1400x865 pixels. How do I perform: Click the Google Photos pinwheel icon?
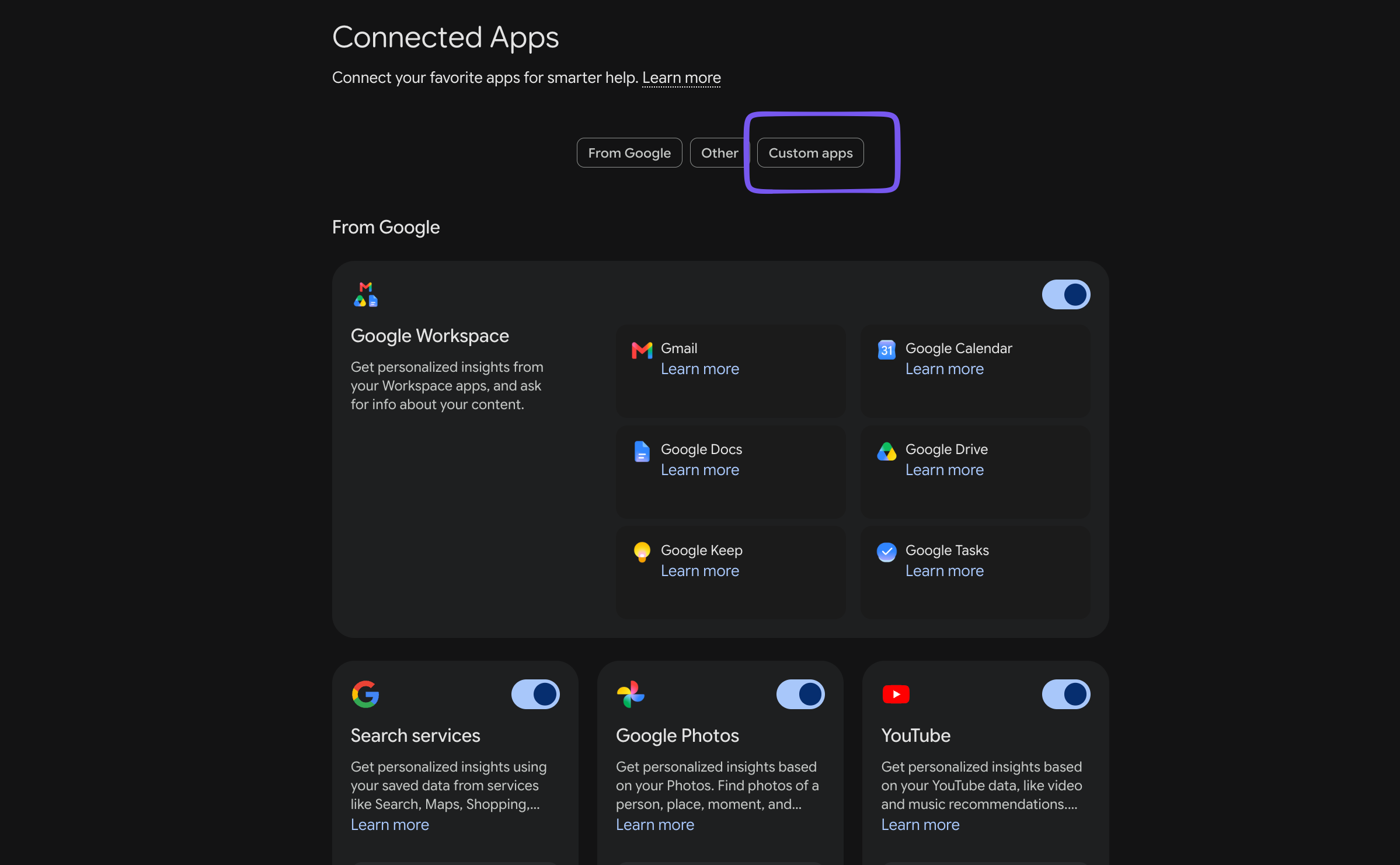coord(631,694)
